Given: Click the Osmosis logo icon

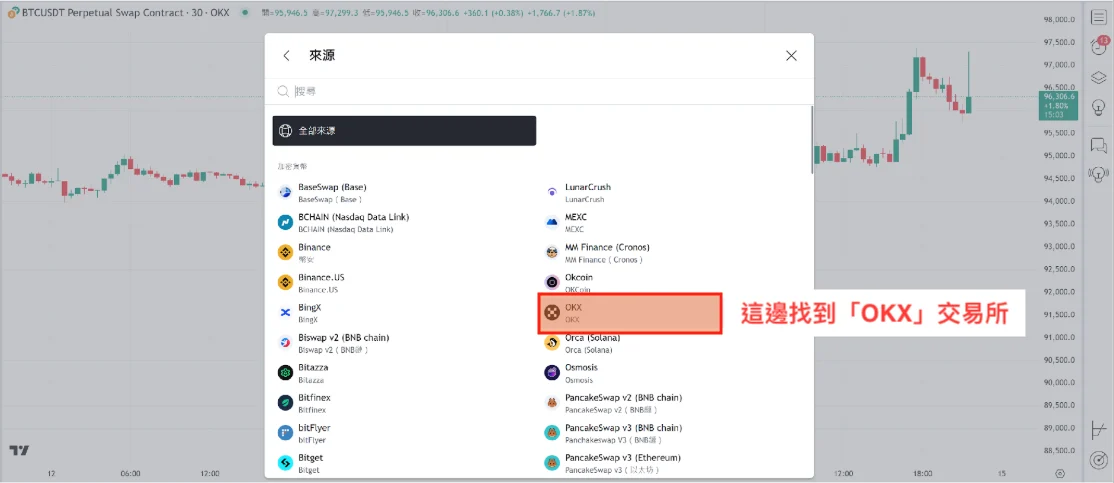Looking at the screenshot, I should [552, 374].
